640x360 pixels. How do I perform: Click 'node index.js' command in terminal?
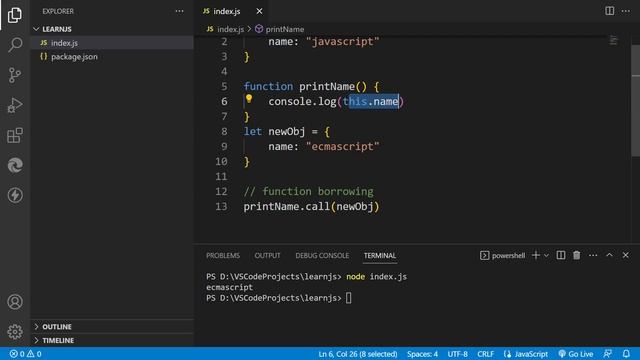(x=376, y=277)
